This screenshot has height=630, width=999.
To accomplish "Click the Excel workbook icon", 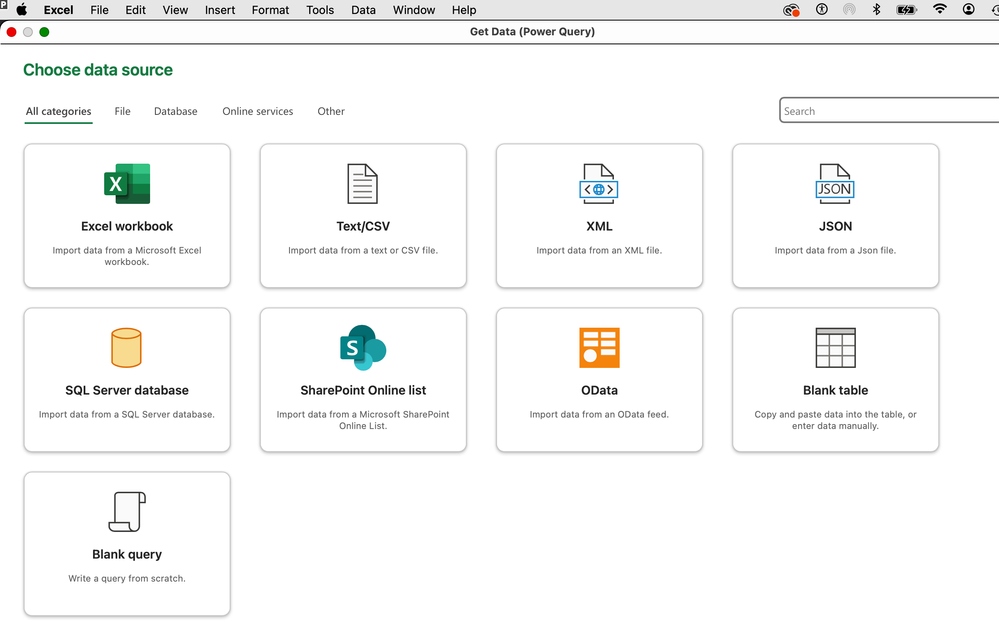I will pyautogui.click(x=127, y=183).
